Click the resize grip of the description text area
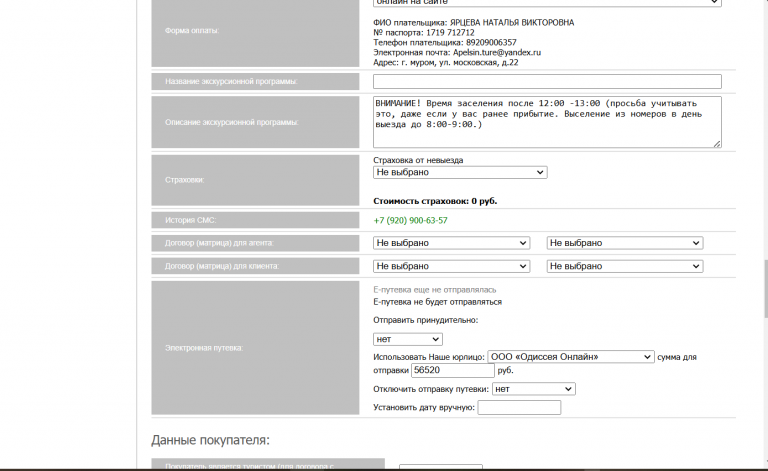Screen dimensions: 768x471 tap(717, 143)
